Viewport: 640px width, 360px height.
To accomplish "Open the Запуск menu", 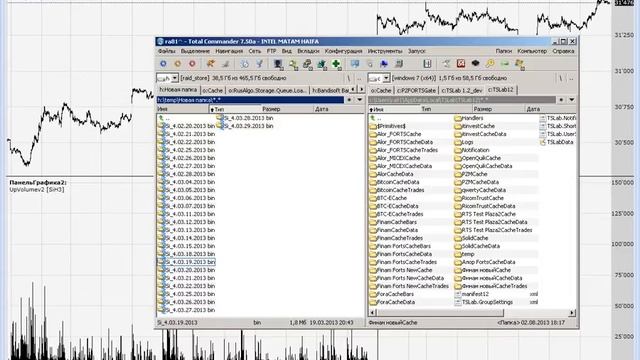I will coord(417,51).
